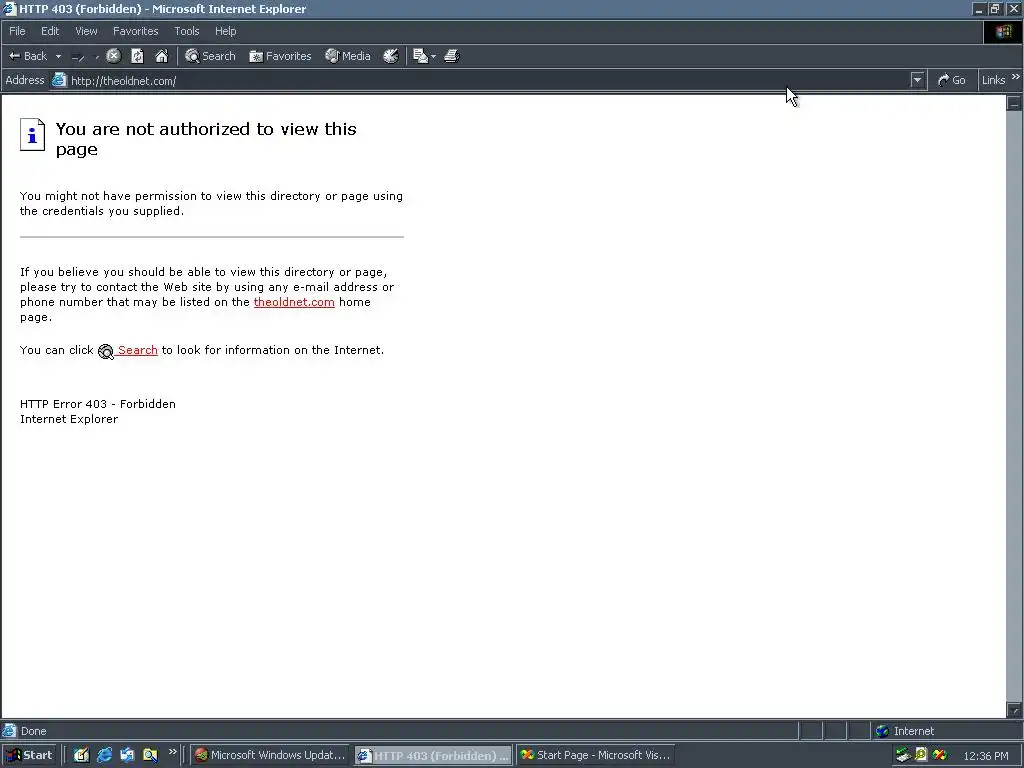Image resolution: width=1024 pixels, height=768 pixels.
Task: Click the 'You are not authorized' heading
Action: click(206, 139)
